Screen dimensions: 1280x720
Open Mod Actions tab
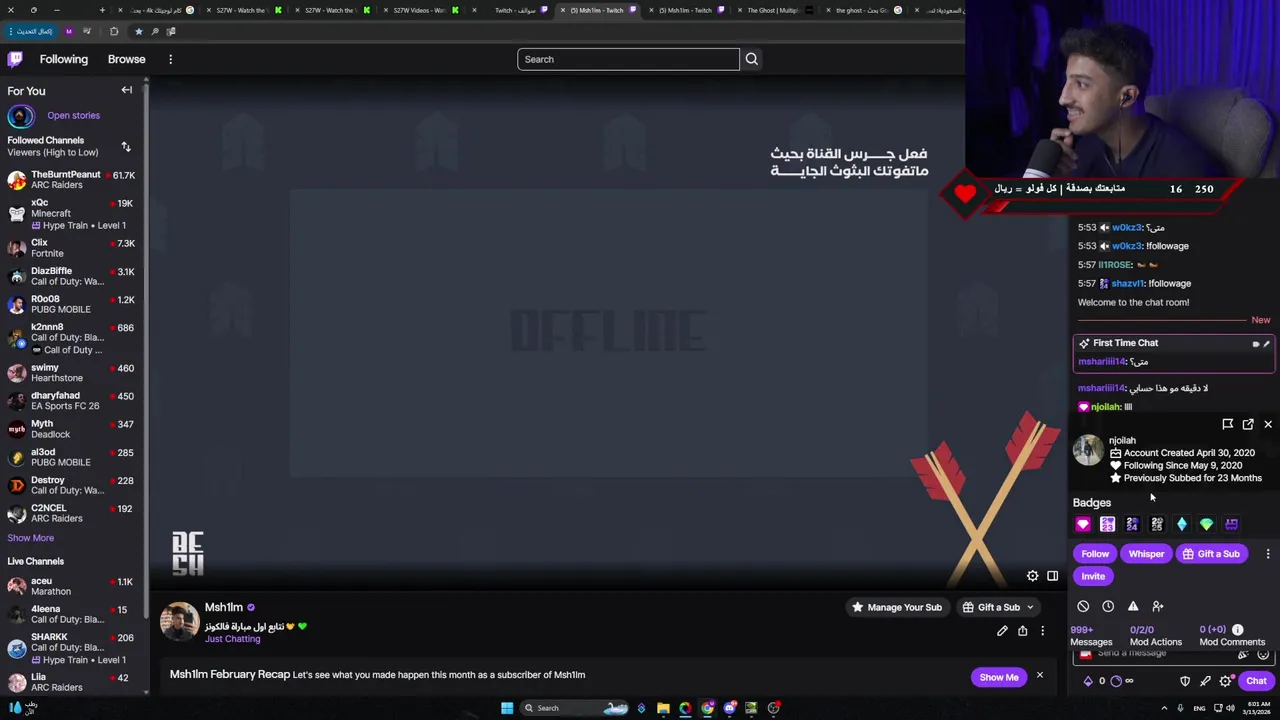[x=1155, y=636]
